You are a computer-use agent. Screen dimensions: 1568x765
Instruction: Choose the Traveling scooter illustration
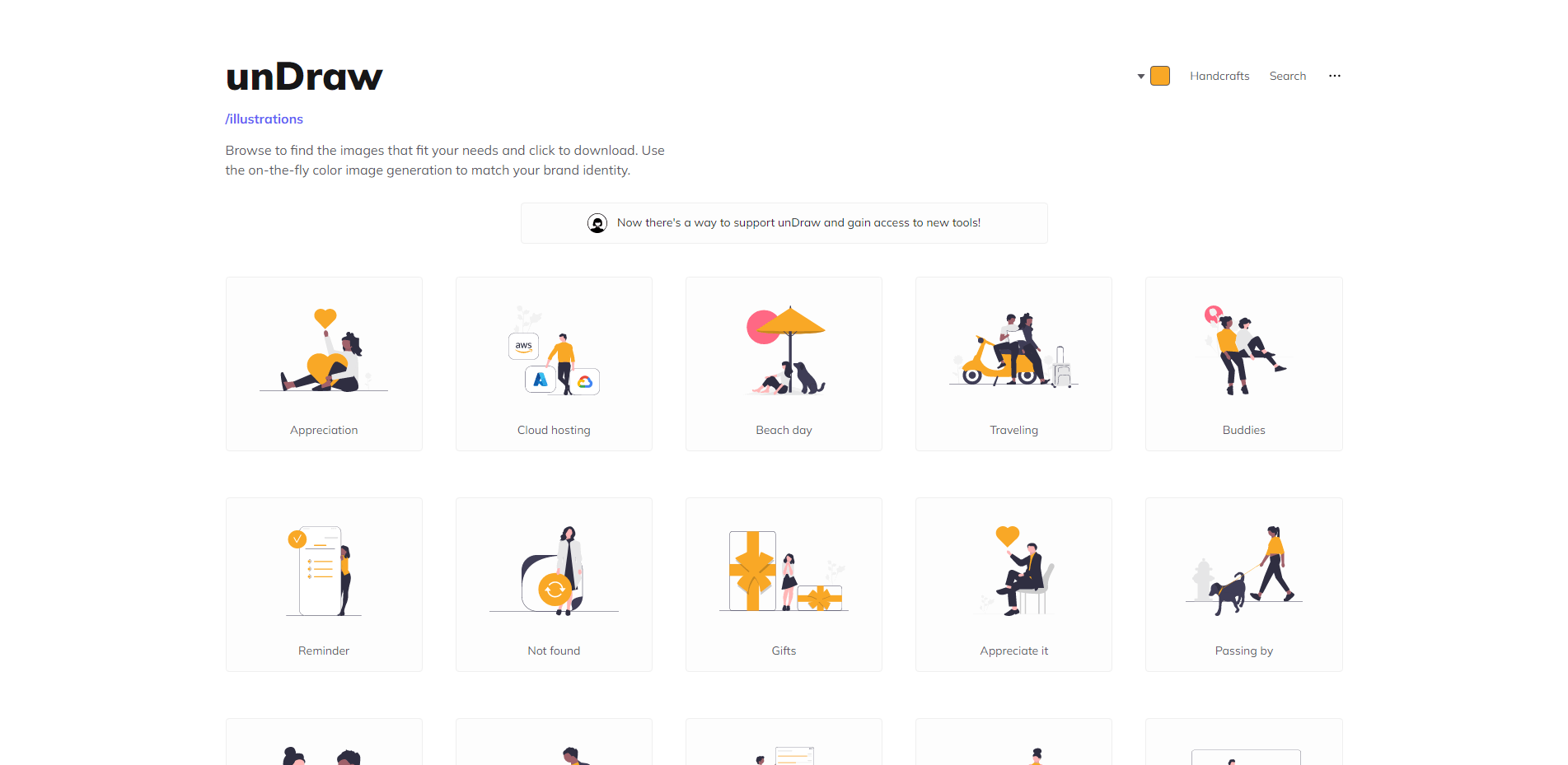coord(1013,364)
